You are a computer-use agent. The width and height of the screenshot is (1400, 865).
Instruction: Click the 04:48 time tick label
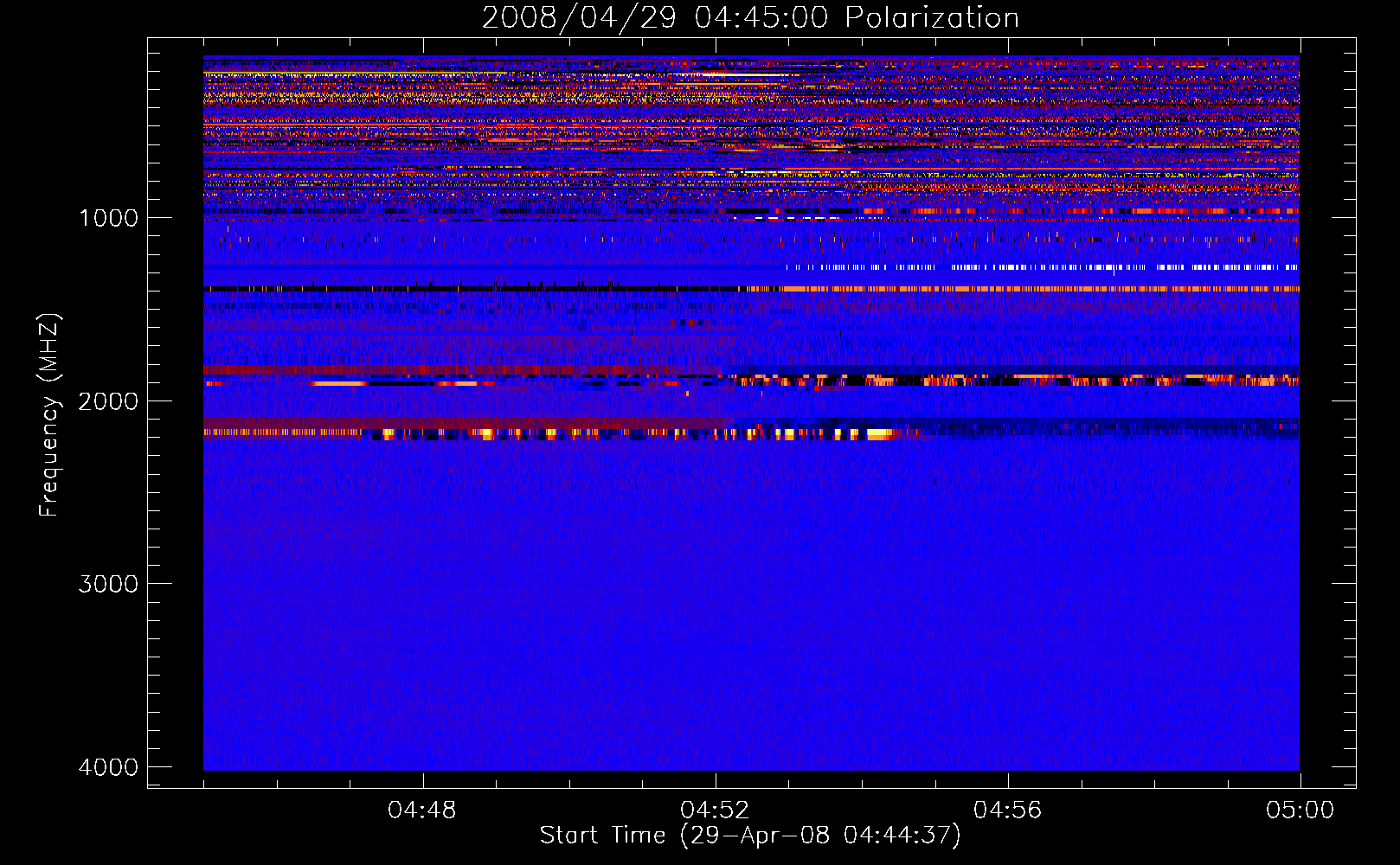422,811
